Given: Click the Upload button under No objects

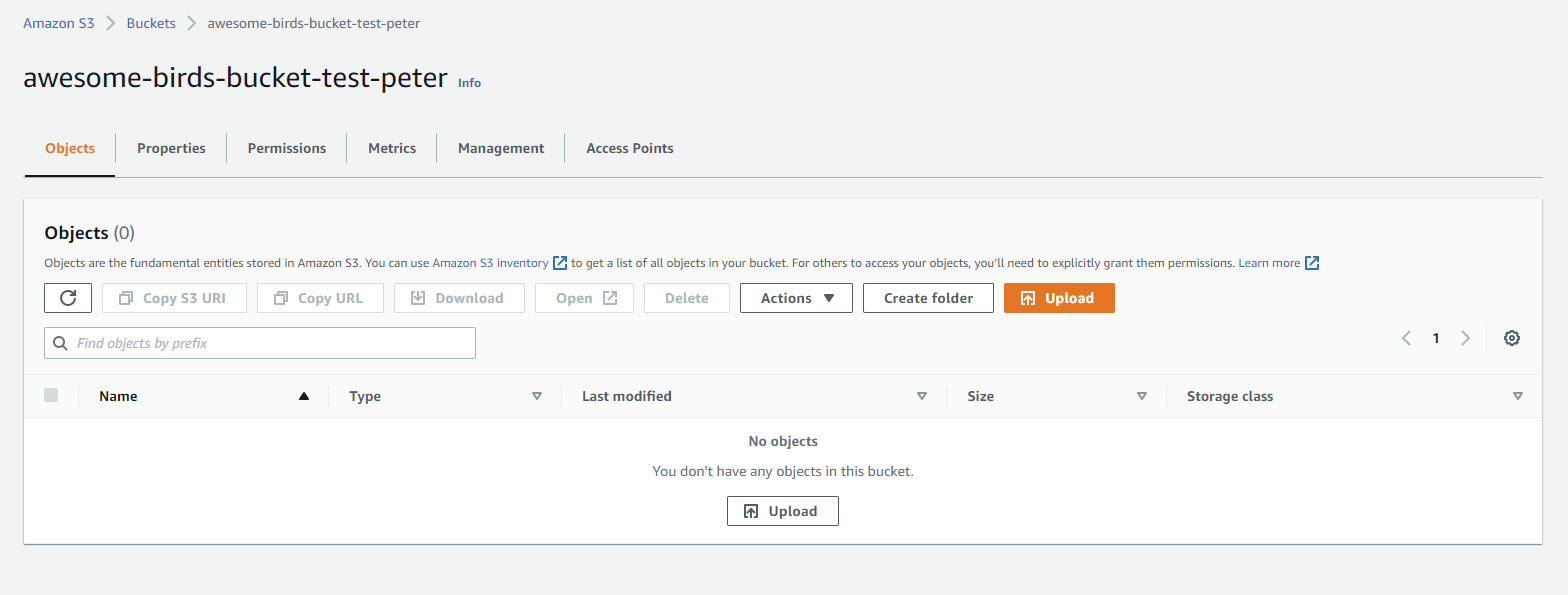Looking at the screenshot, I should (782, 511).
